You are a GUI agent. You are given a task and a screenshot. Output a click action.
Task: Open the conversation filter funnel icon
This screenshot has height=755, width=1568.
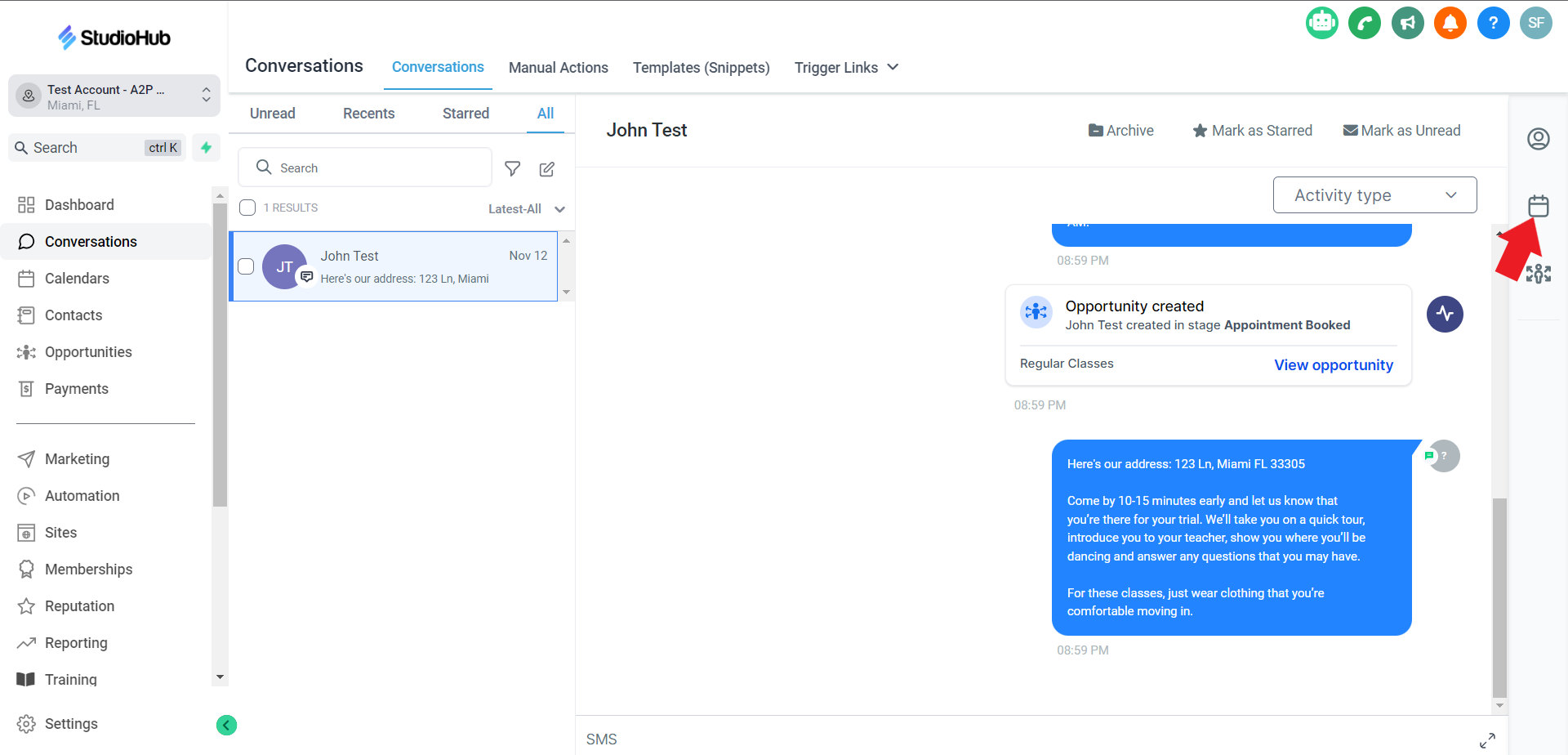[x=512, y=168]
